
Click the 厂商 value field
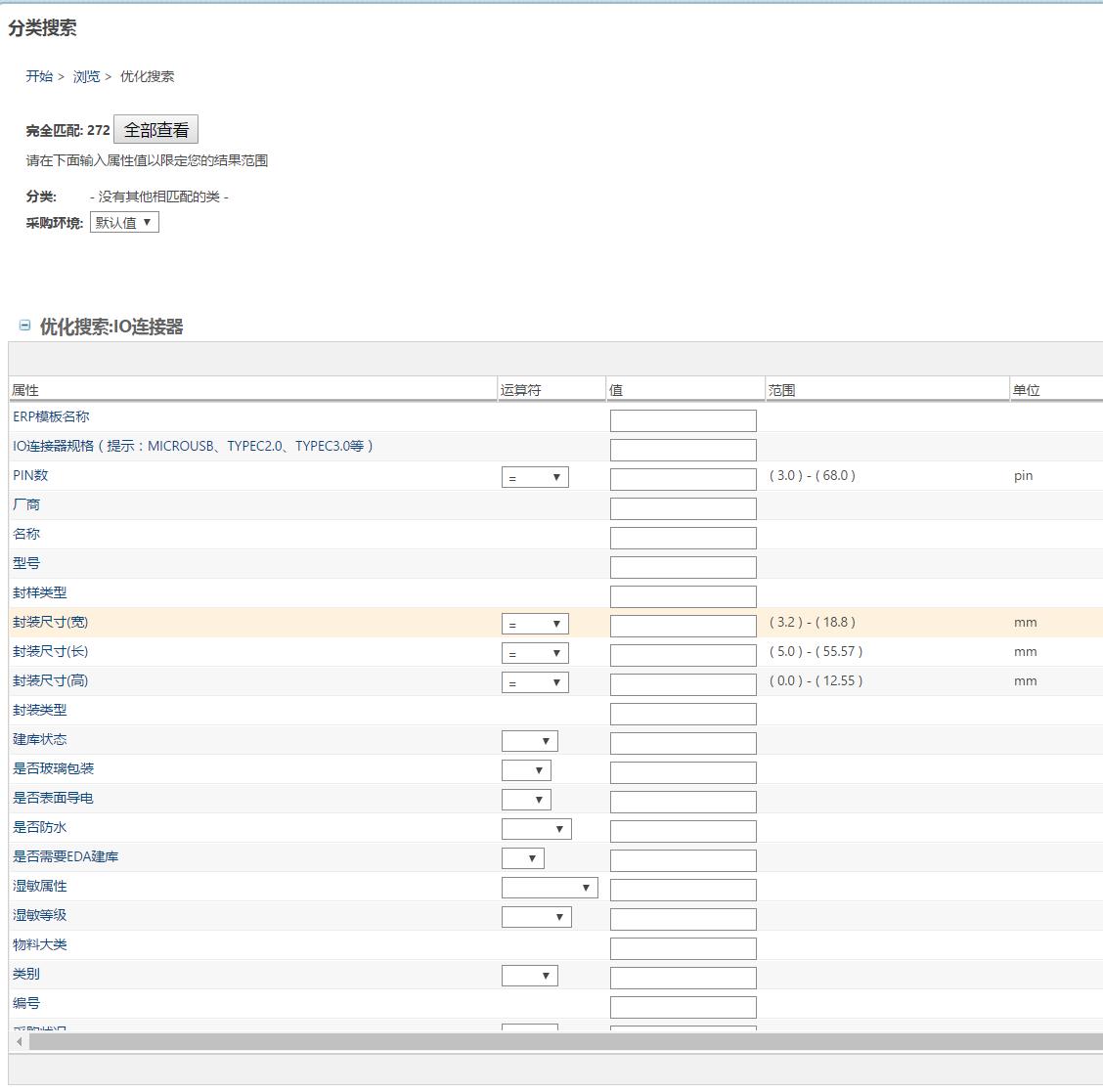tap(684, 509)
